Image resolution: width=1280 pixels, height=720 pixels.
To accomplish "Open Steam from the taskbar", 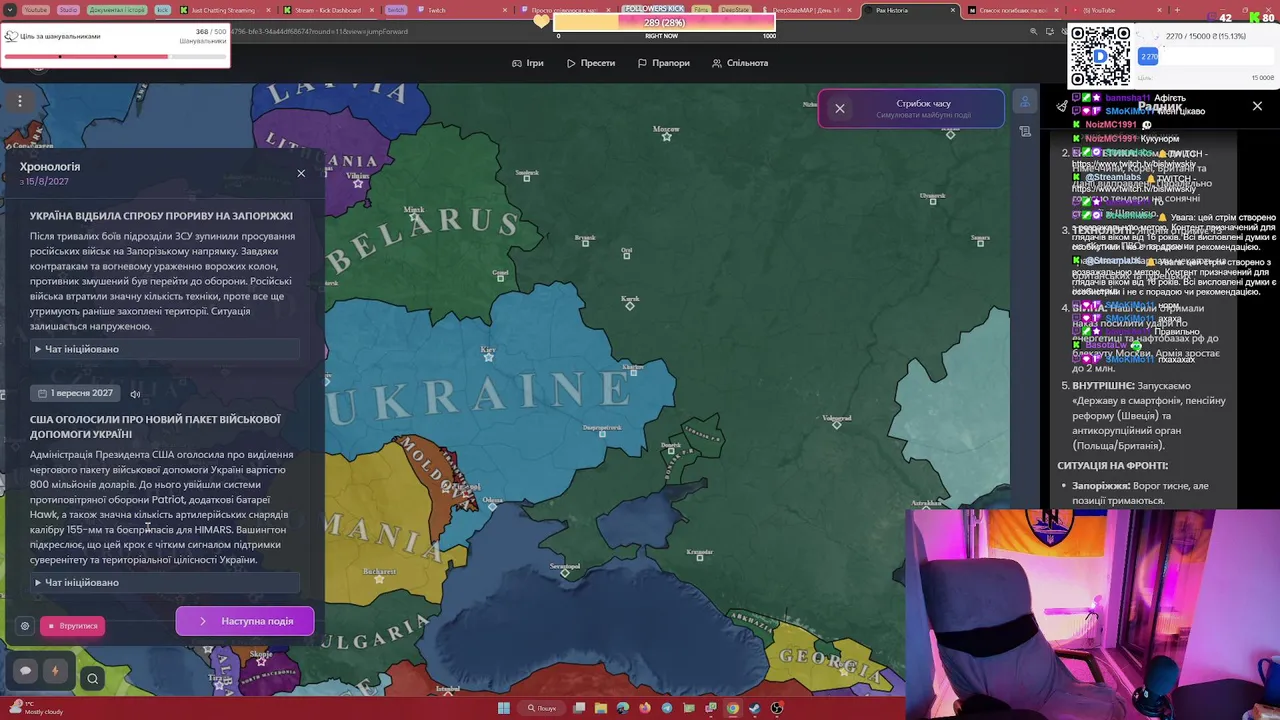I will pyautogui.click(x=755, y=708).
